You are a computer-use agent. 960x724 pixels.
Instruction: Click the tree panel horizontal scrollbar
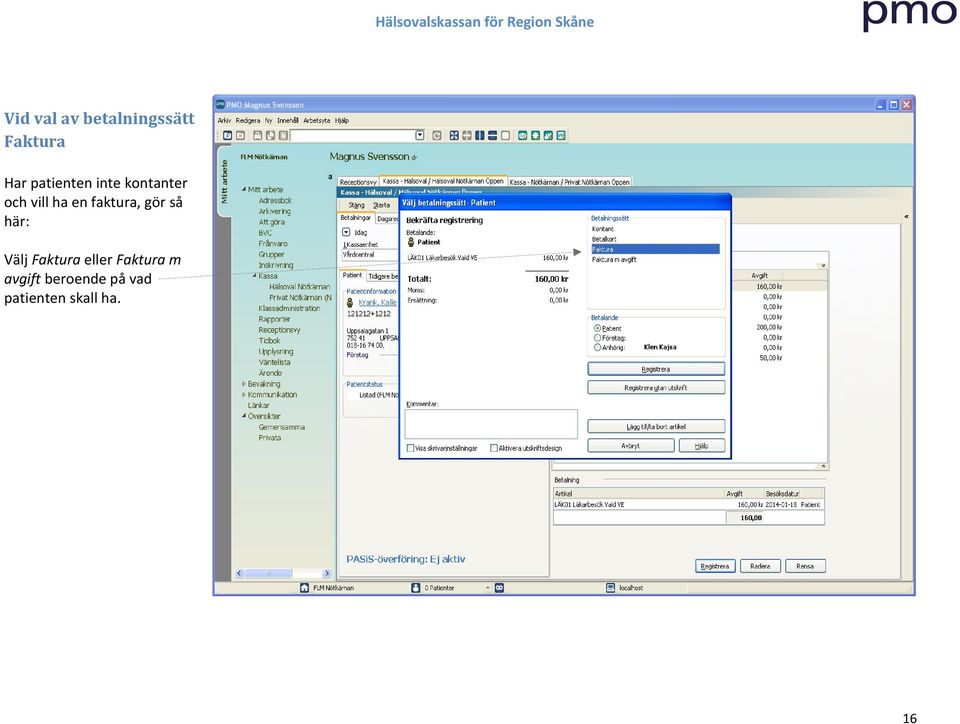[x=283, y=573]
